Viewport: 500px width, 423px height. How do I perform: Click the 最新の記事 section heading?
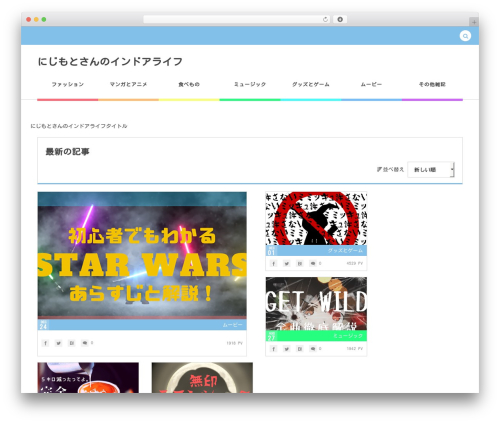[68, 152]
